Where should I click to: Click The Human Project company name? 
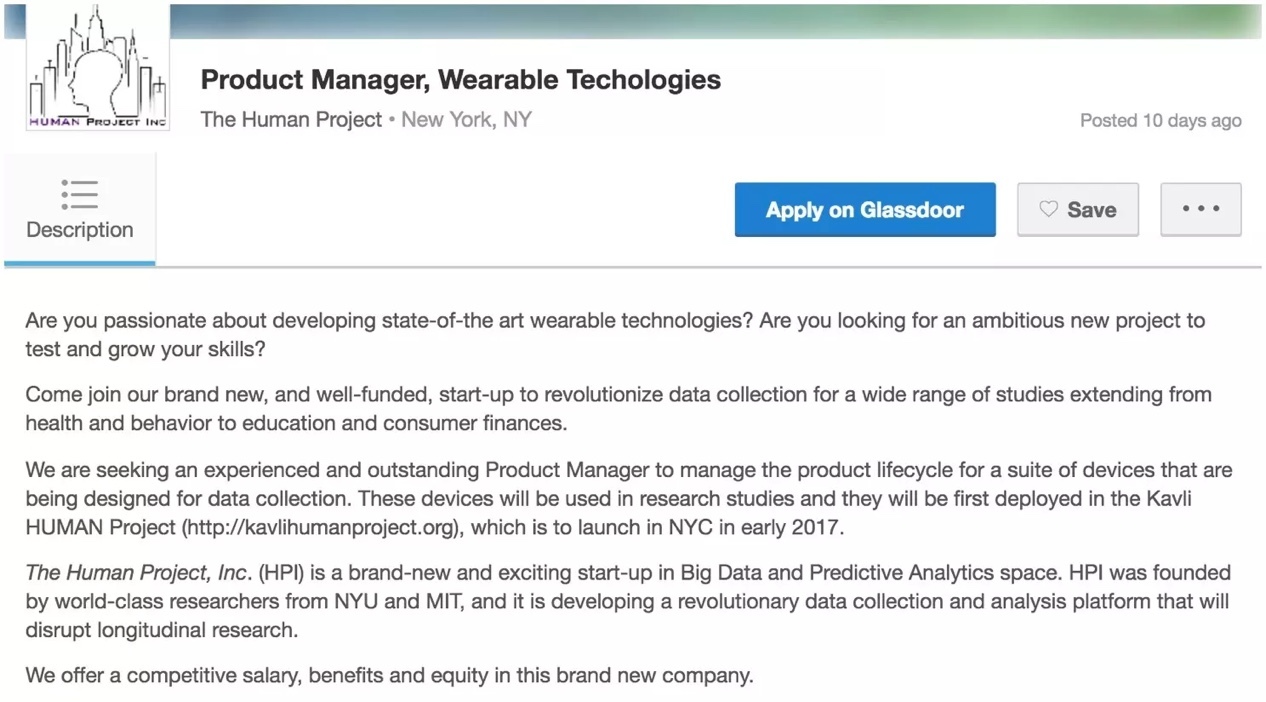(291, 119)
